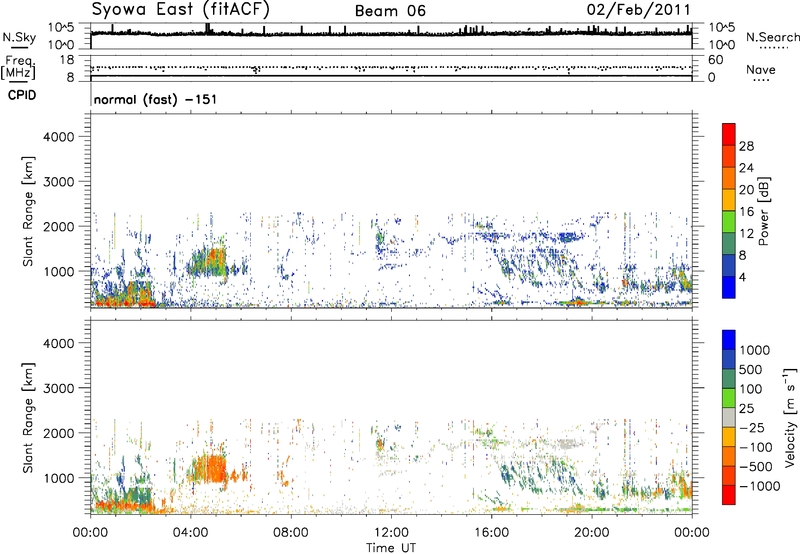Click the date '02/Feb/2011'
800x554 pixels.
coord(638,9)
